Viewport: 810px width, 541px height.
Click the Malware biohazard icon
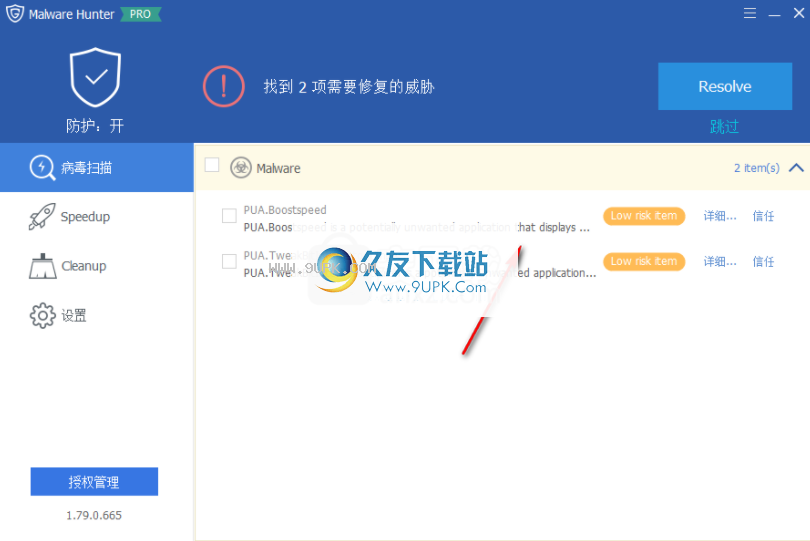pyautogui.click(x=241, y=167)
